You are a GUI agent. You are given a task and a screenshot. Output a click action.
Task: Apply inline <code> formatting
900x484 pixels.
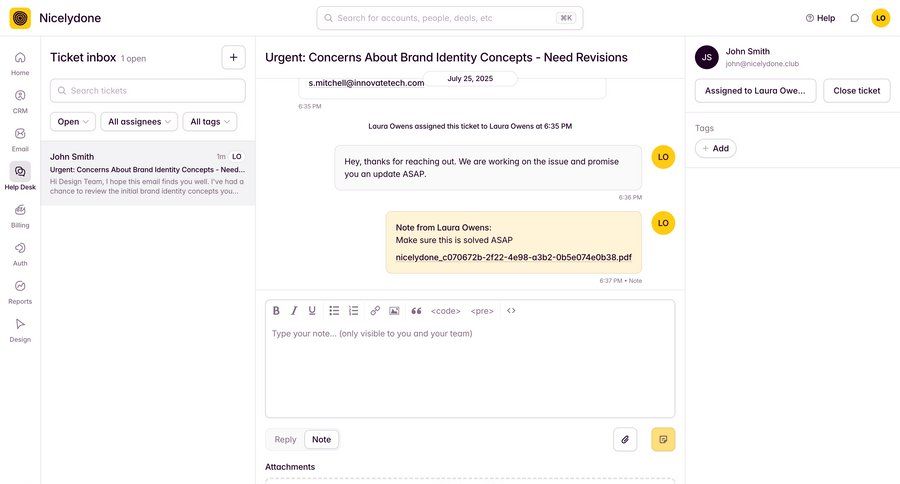pyautogui.click(x=445, y=311)
